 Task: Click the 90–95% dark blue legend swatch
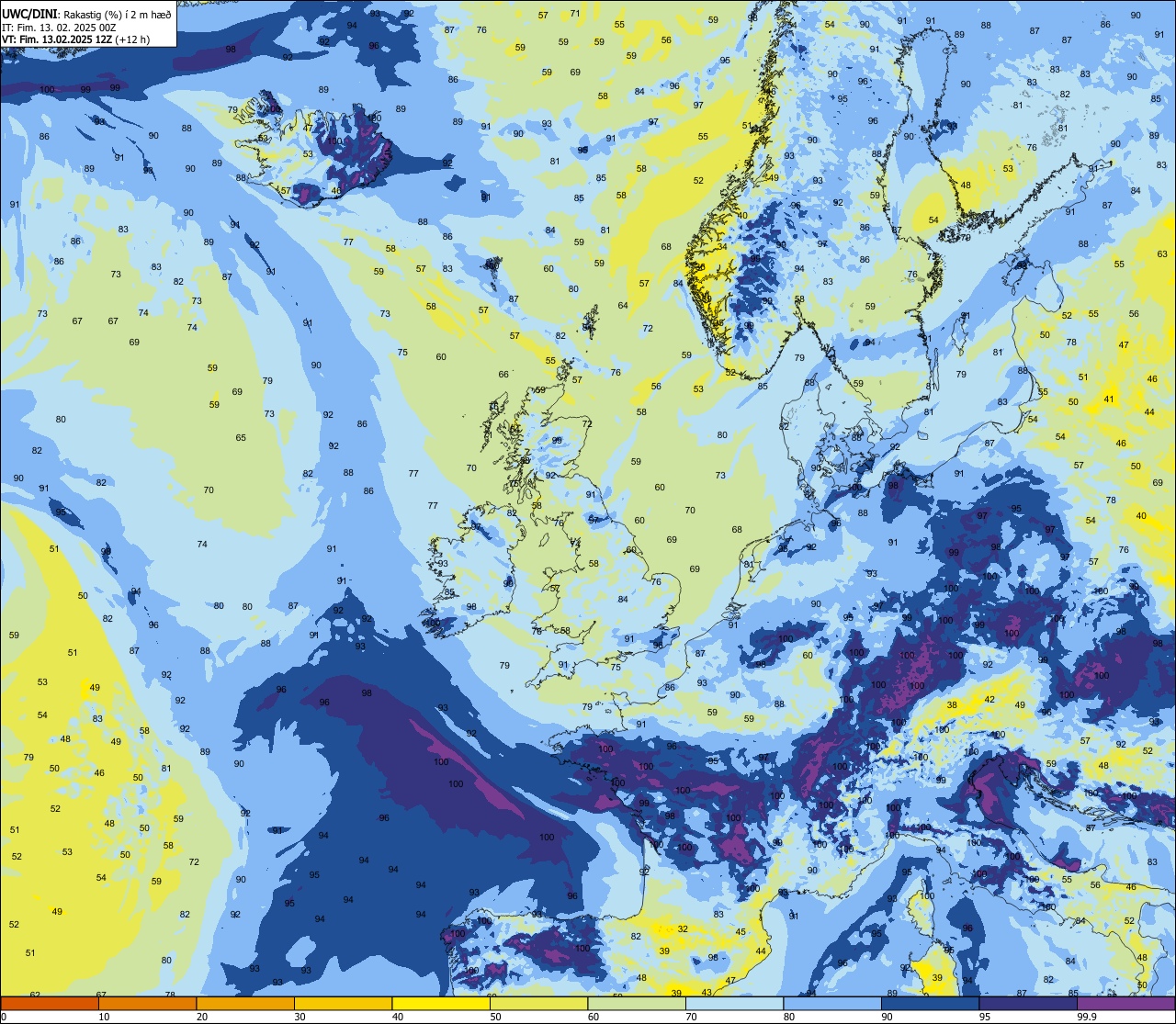click(930, 1004)
